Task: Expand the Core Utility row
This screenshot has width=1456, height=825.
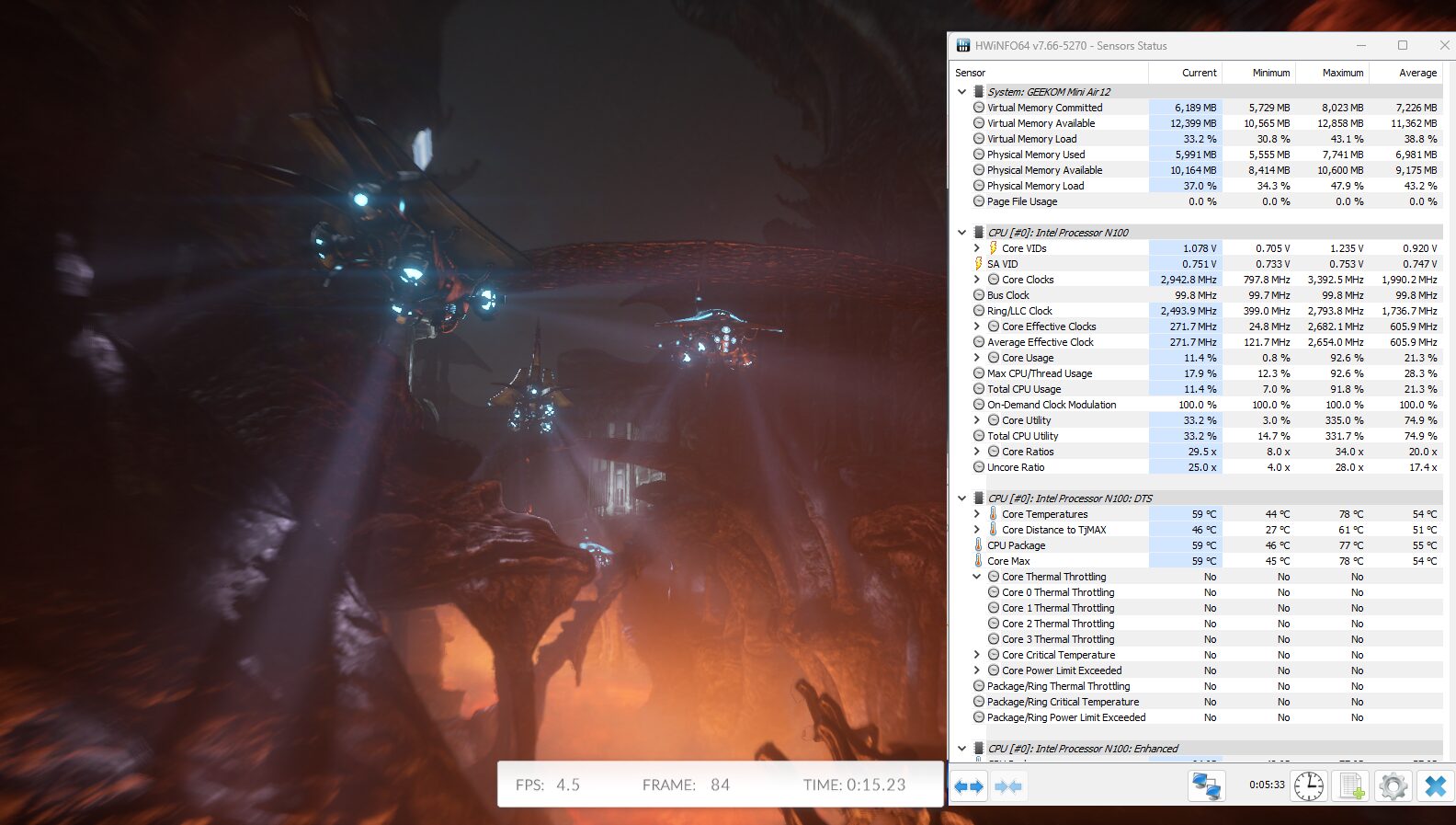Action: [x=976, y=420]
